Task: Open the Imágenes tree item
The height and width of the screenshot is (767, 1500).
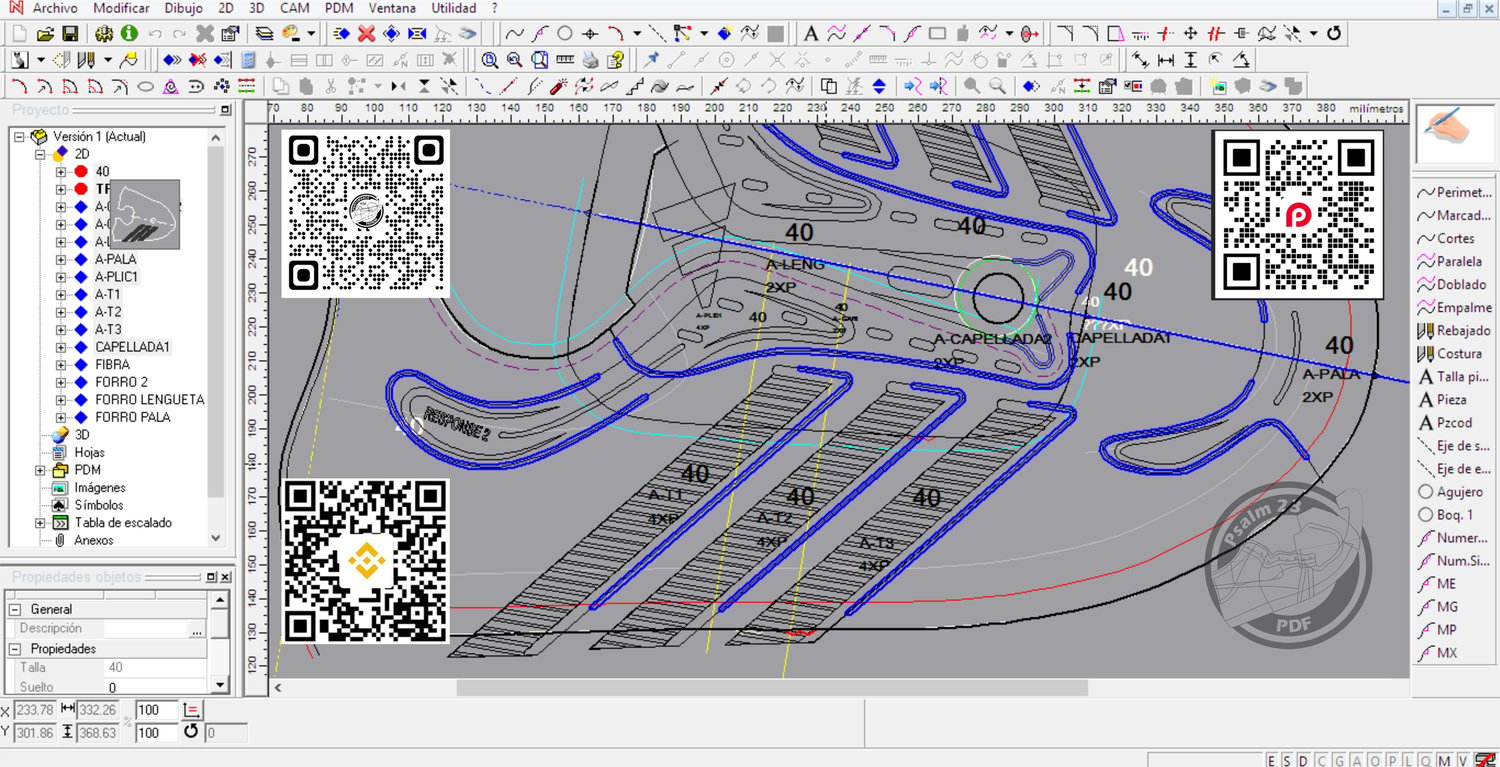Action: click(x=100, y=488)
